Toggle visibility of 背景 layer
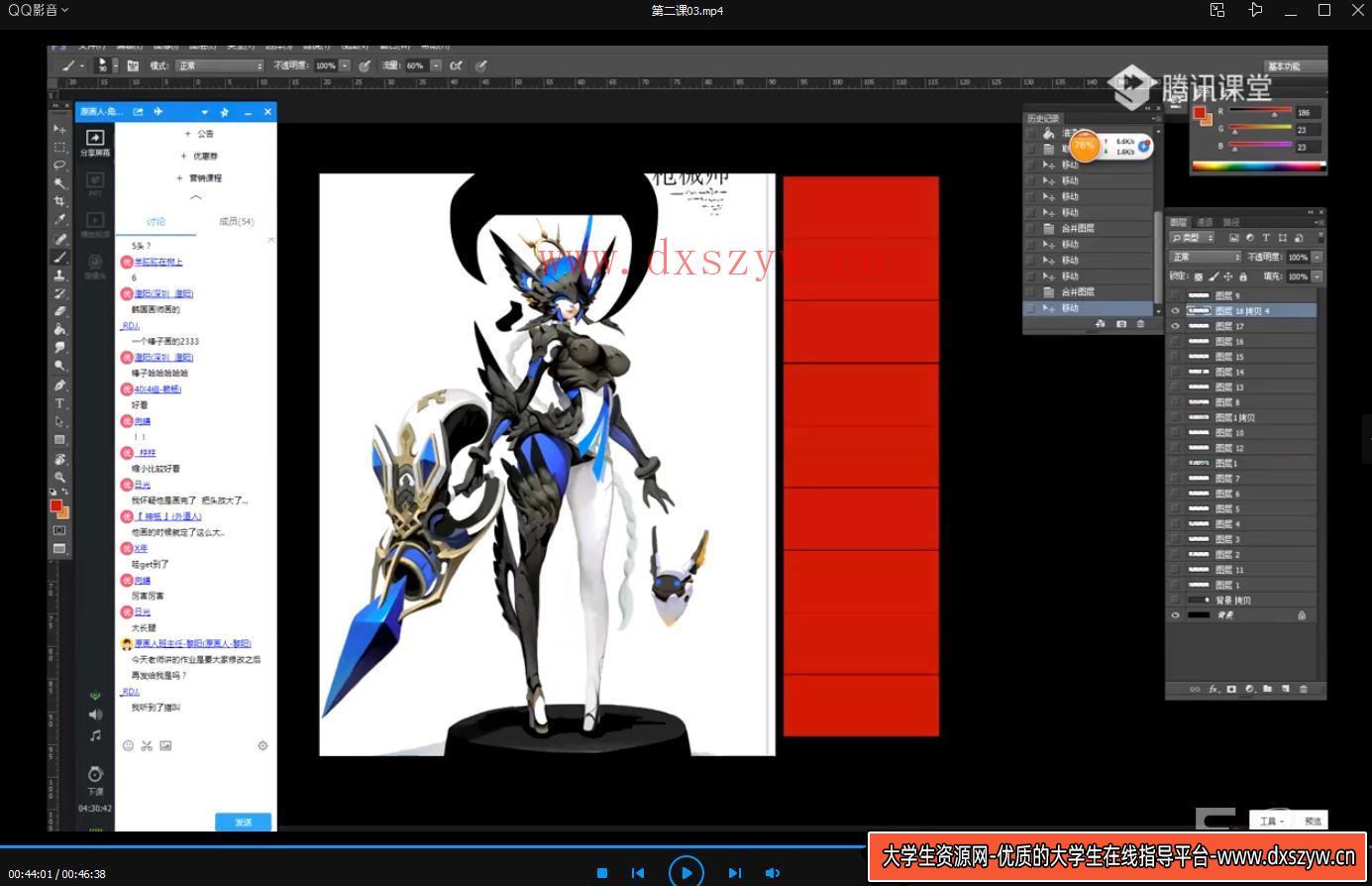This screenshot has width=1372, height=886. pos(1176,615)
